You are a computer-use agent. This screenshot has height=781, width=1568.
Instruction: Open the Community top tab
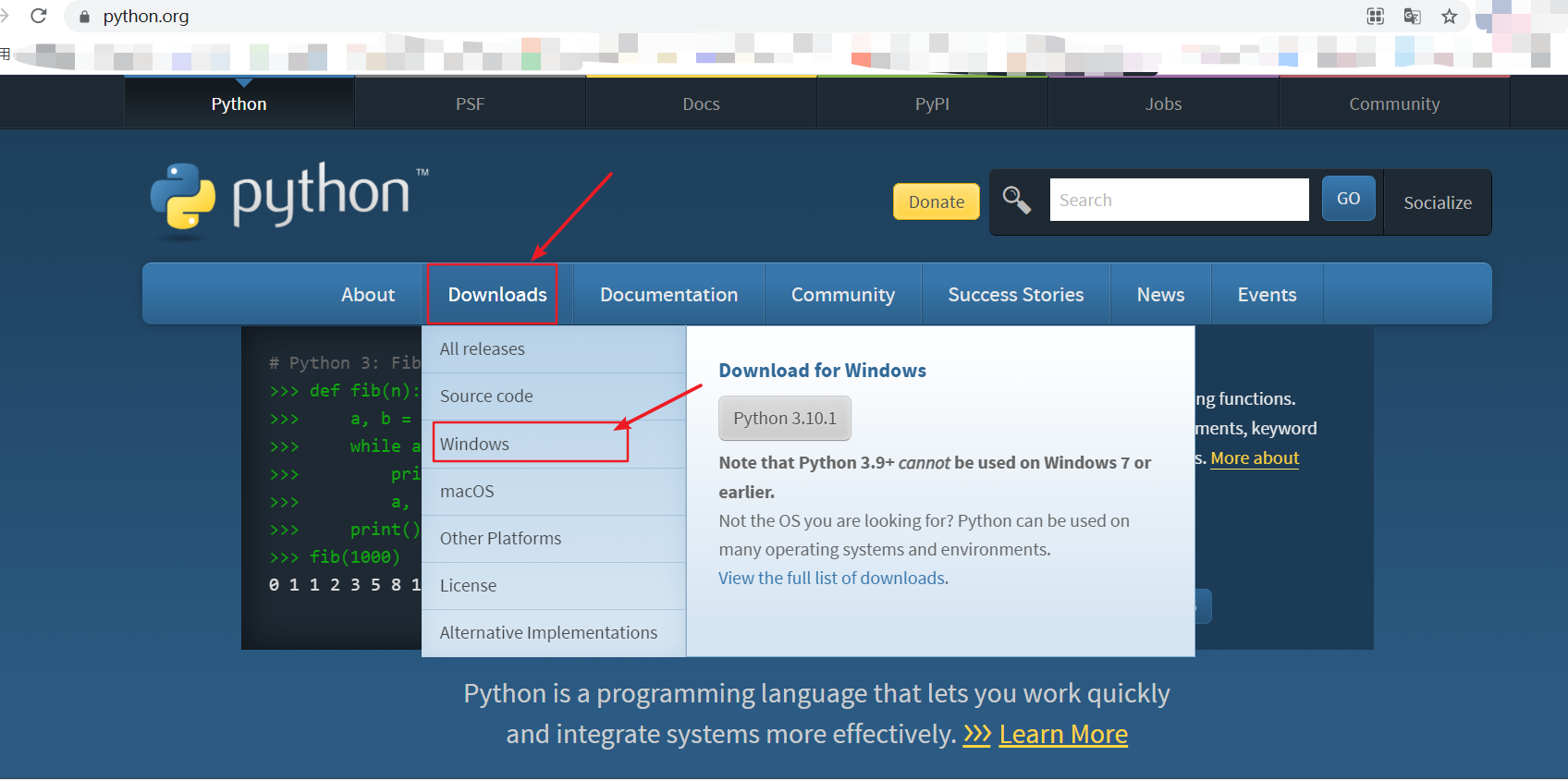[x=1394, y=104]
